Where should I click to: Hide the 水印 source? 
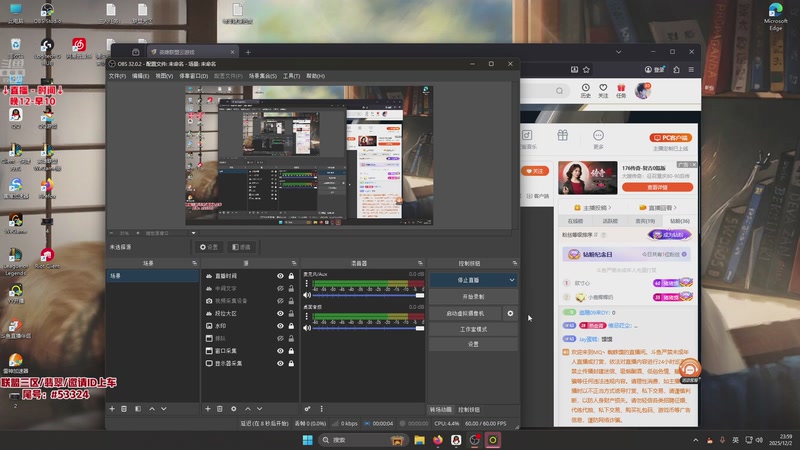click(x=280, y=326)
